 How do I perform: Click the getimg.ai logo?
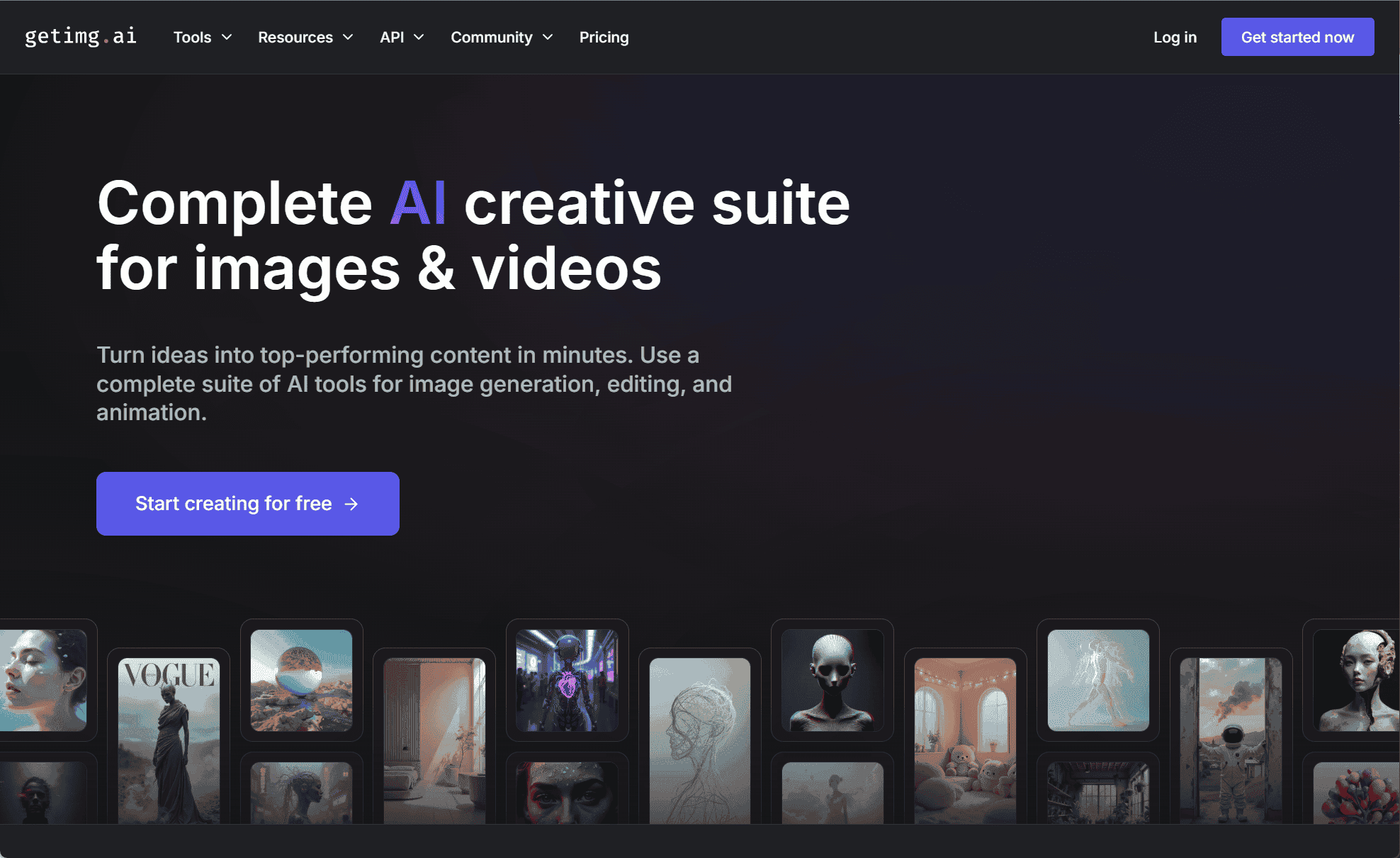(81, 36)
